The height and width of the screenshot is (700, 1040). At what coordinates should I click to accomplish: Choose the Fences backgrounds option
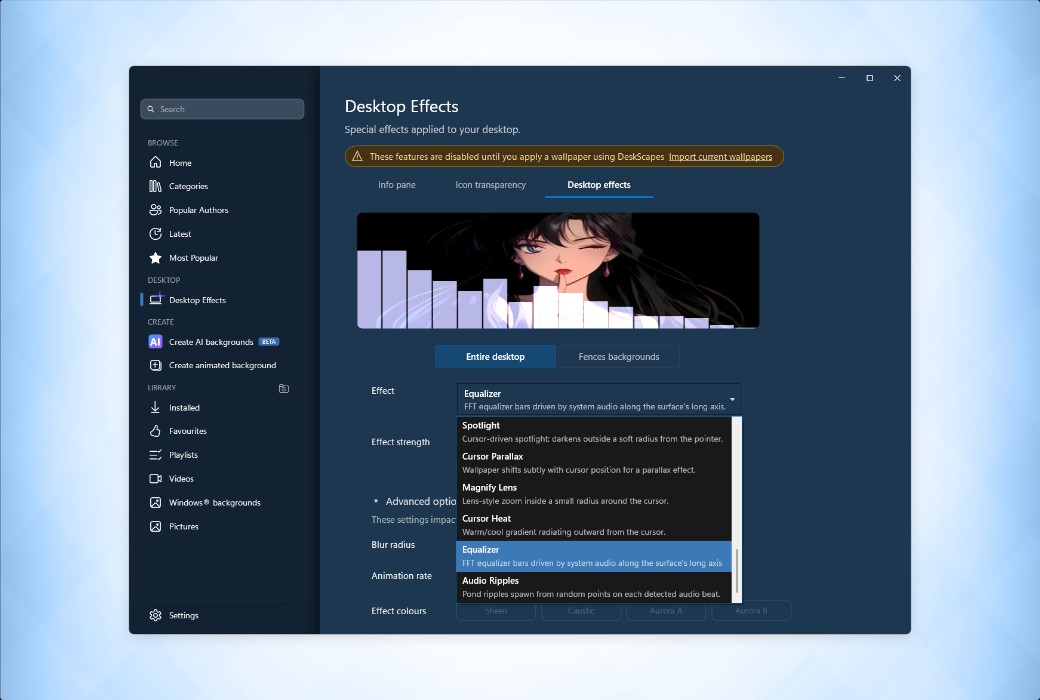point(619,356)
